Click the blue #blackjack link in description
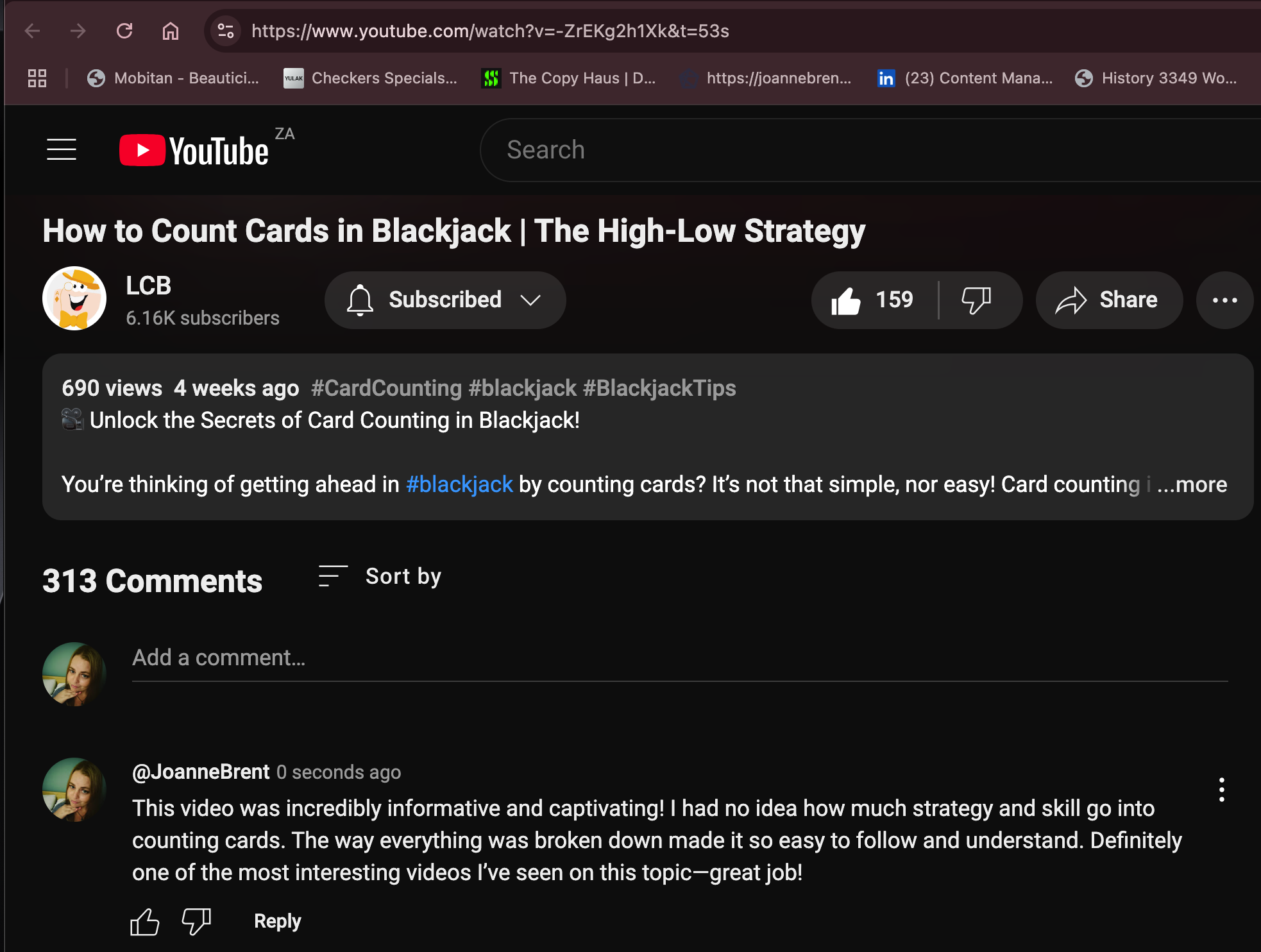This screenshot has width=1261, height=952. [459, 484]
